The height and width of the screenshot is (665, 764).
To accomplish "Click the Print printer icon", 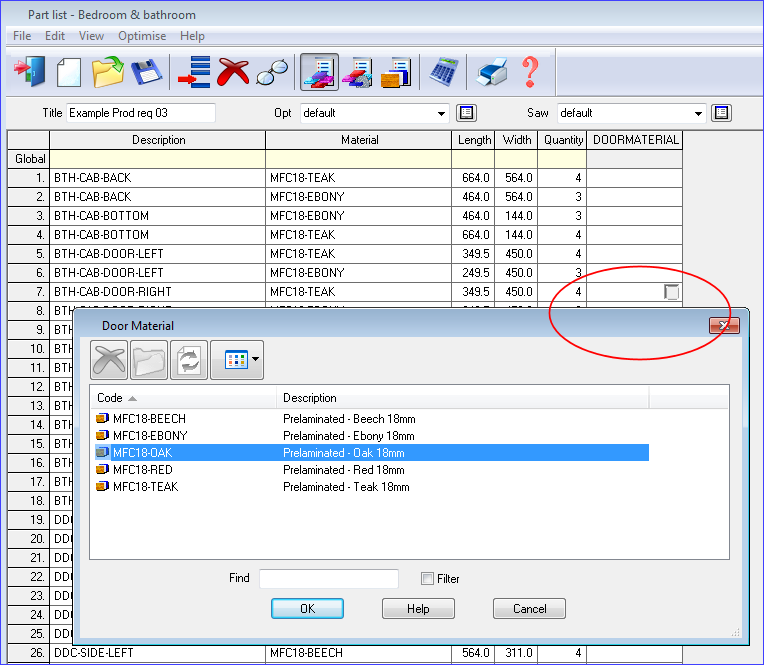I will [491, 72].
